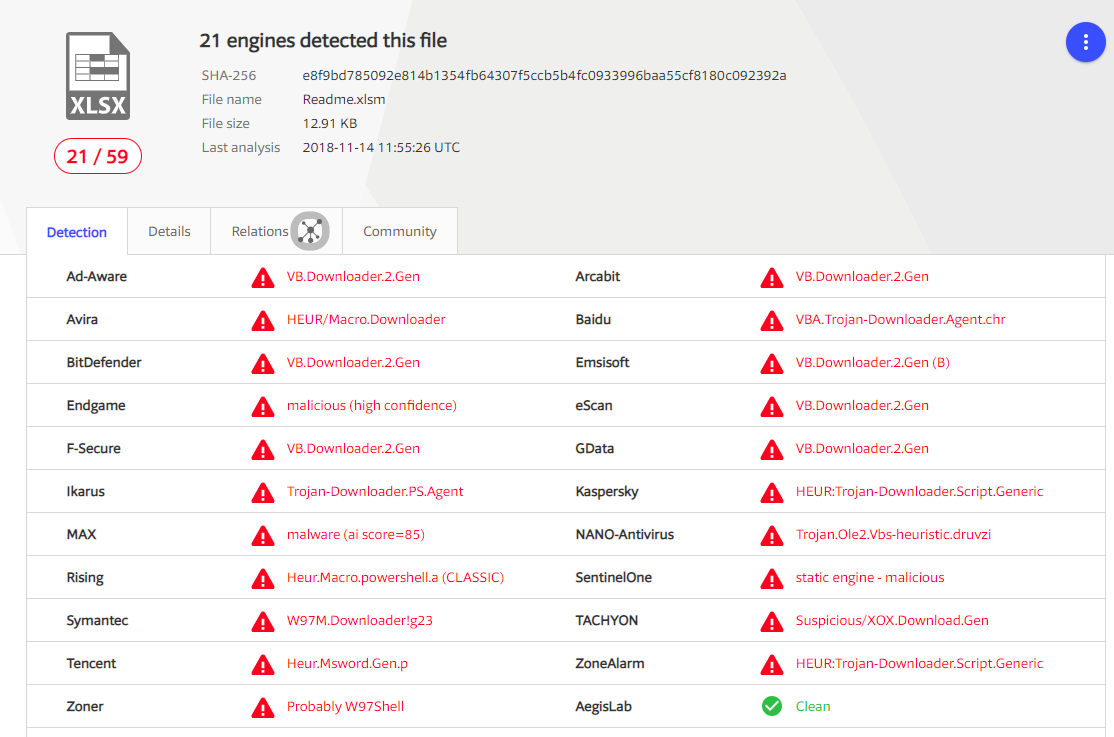
Task: Click the red warning icon beside Ad-Aware
Action: [262, 277]
